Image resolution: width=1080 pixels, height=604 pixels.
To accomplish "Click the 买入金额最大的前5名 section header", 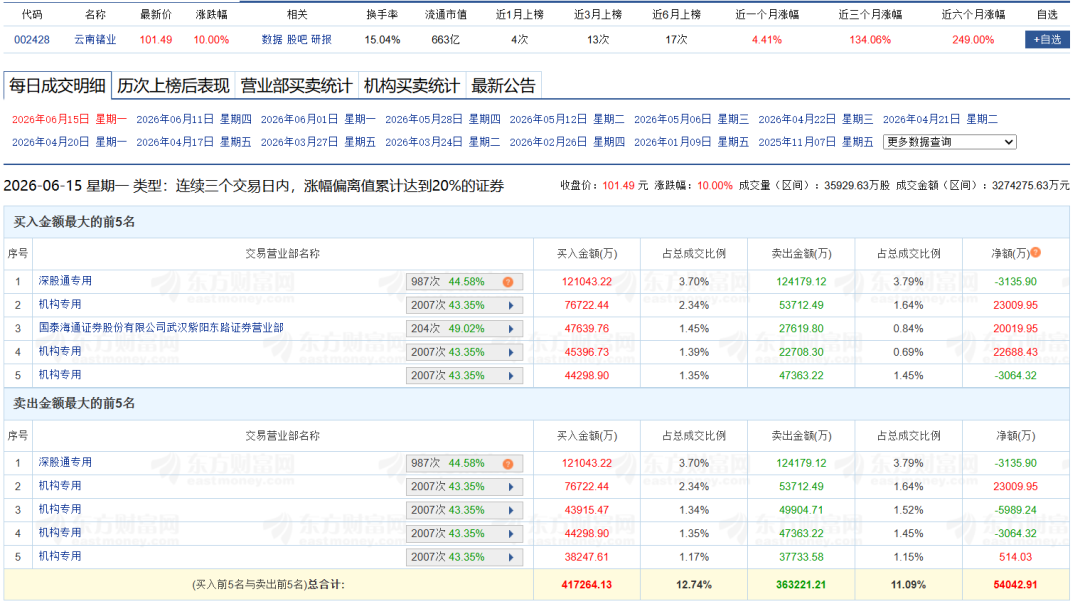I will [x=74, y=222].
